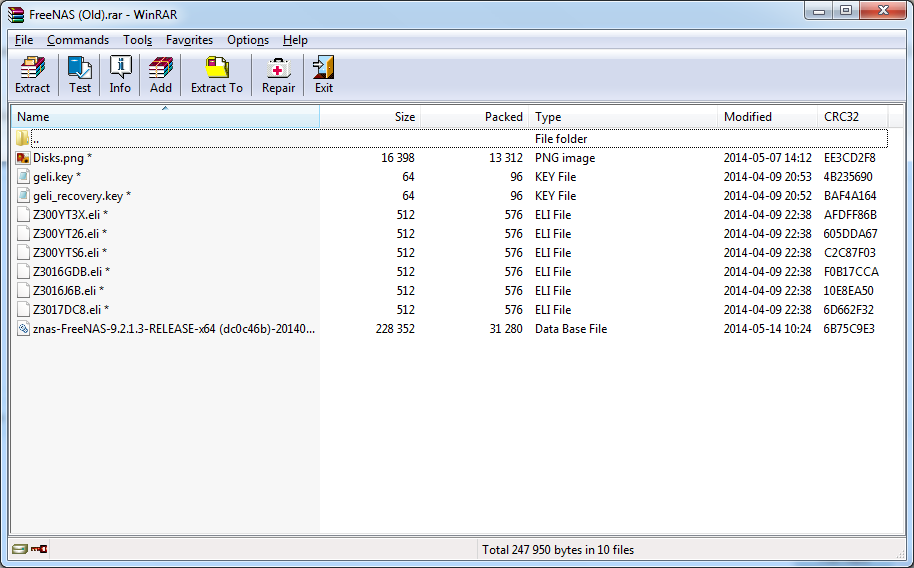Minimize the WinRAR window
This screenshot has width=914, height=568.
tap(818, 11)
